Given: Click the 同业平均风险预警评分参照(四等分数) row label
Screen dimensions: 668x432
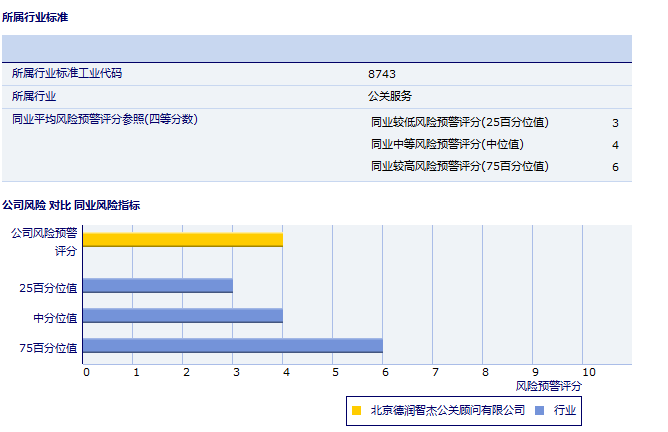Looking at the screenshot, I should tap(105, 120).
